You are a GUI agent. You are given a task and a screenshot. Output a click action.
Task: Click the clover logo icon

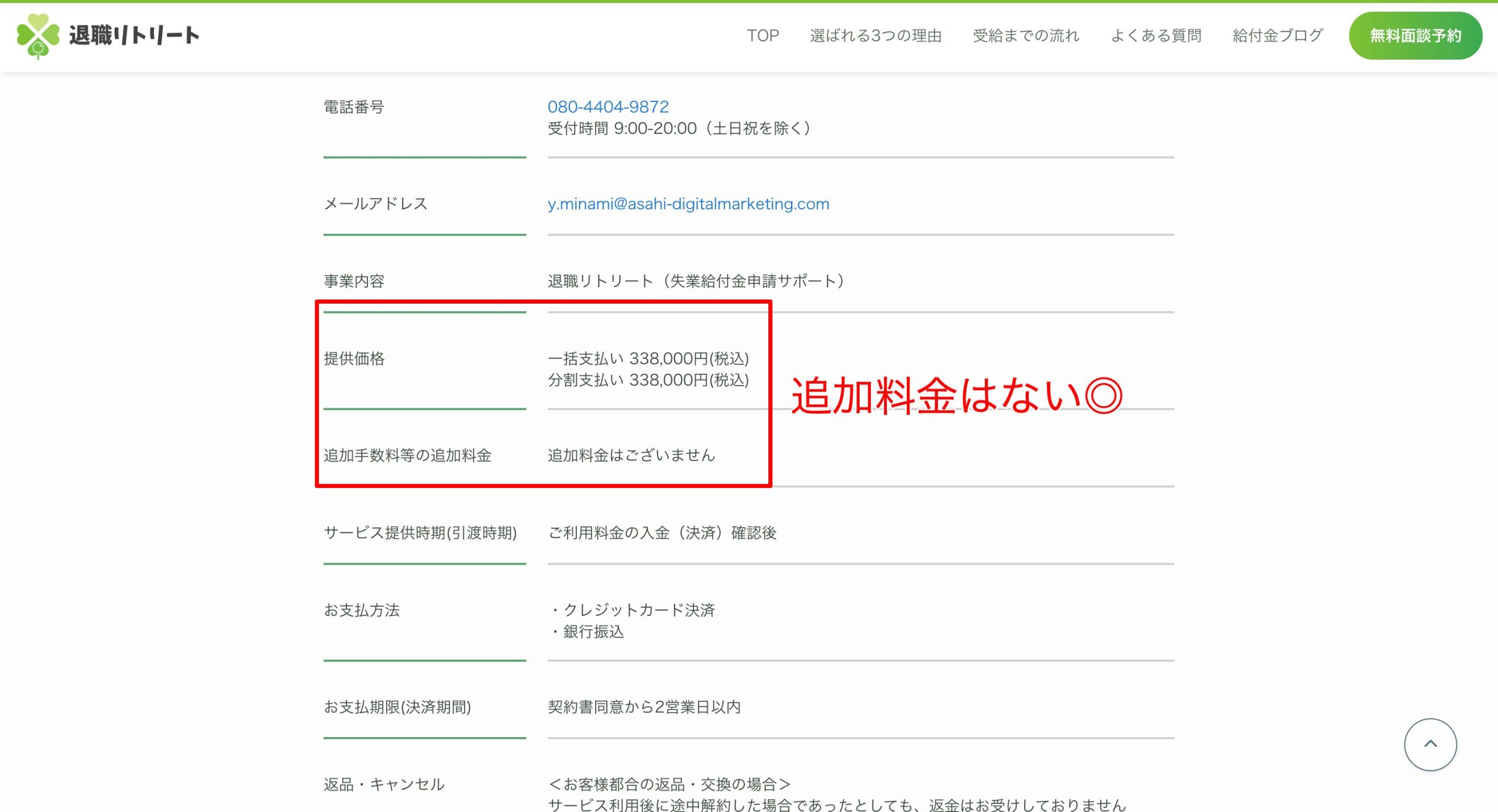pos(38,36)
